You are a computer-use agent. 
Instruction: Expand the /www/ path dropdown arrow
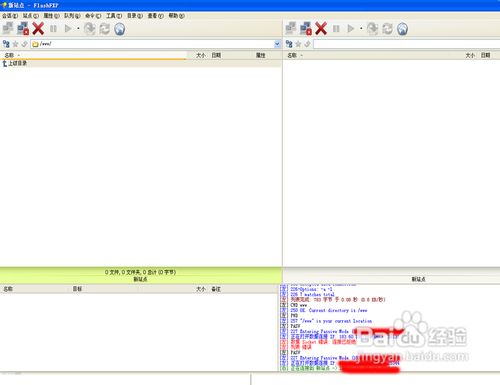coord(277,44)
